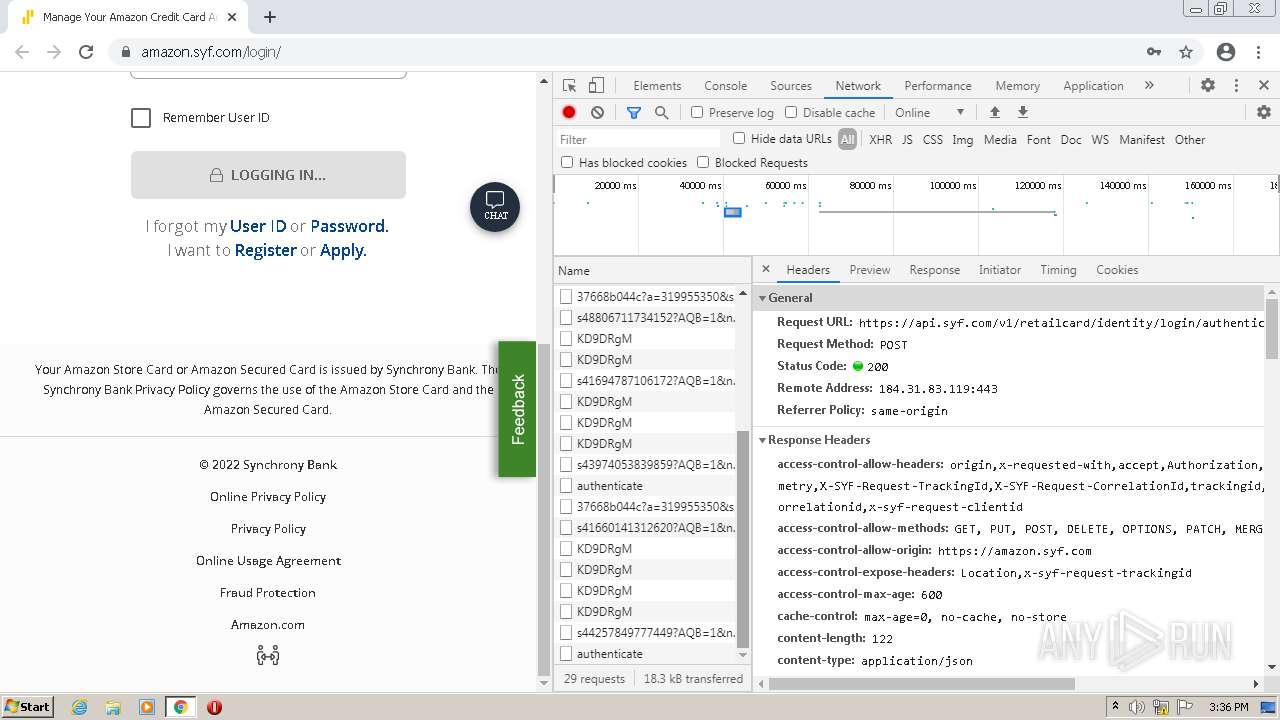Enable Preserve log checkbox
This screenshot has height=720, width=1280.
click(697, 113)
